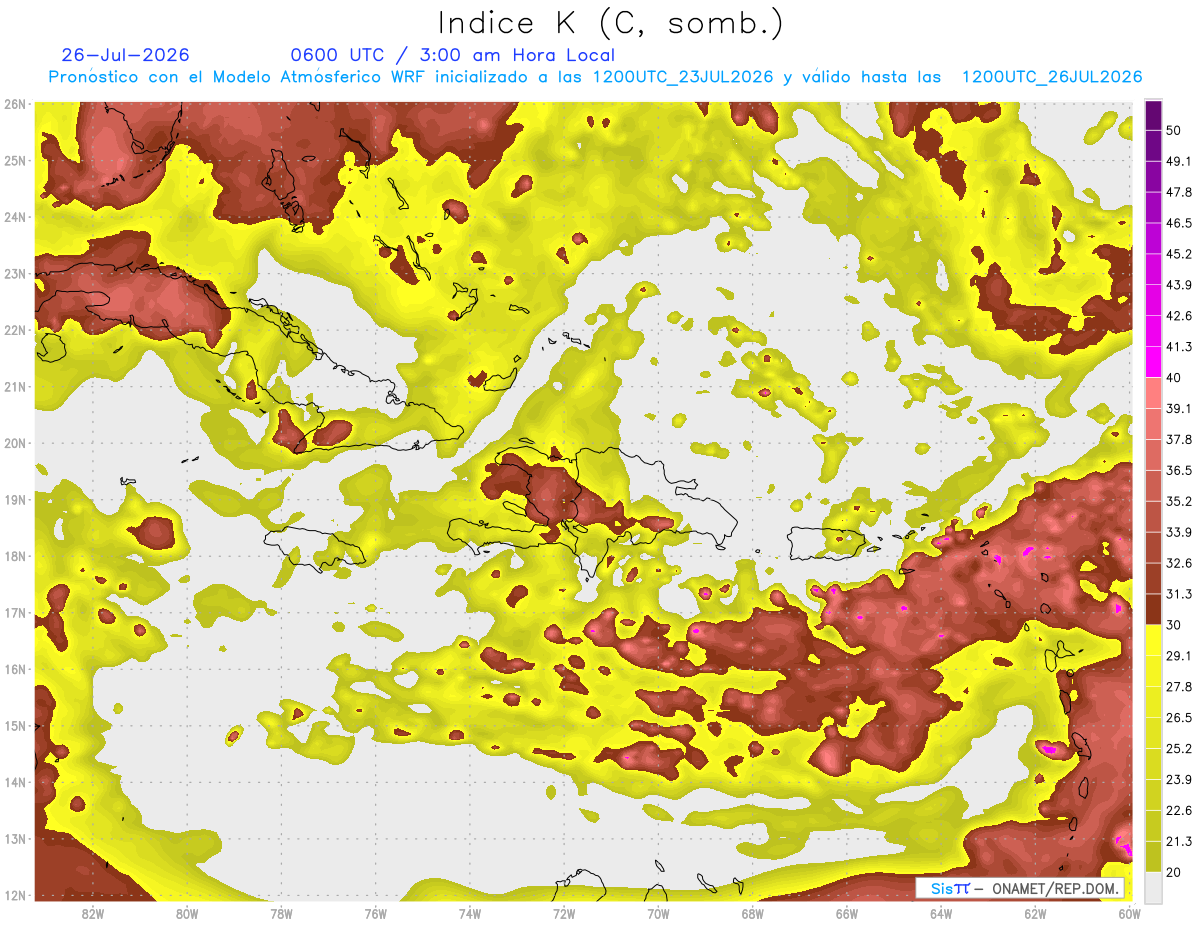
Task: Click the color bar value '26.5'
Action: pos(1179,717)
